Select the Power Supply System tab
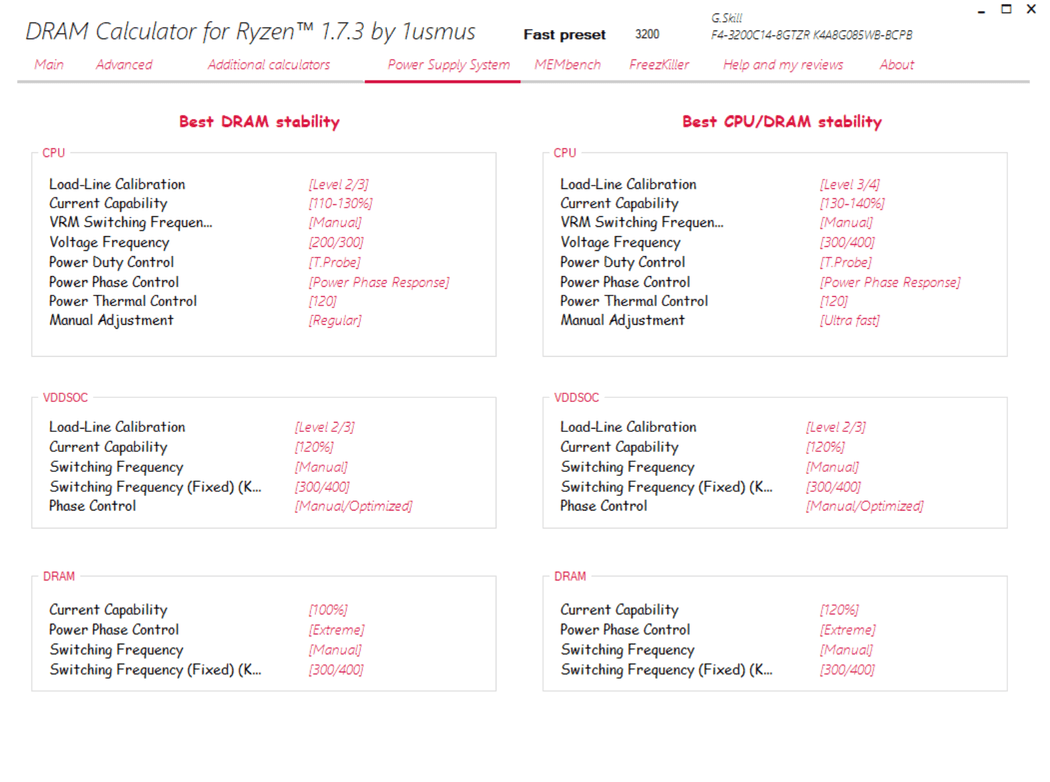The image size is (1050, 782). (x=449, y=65)
